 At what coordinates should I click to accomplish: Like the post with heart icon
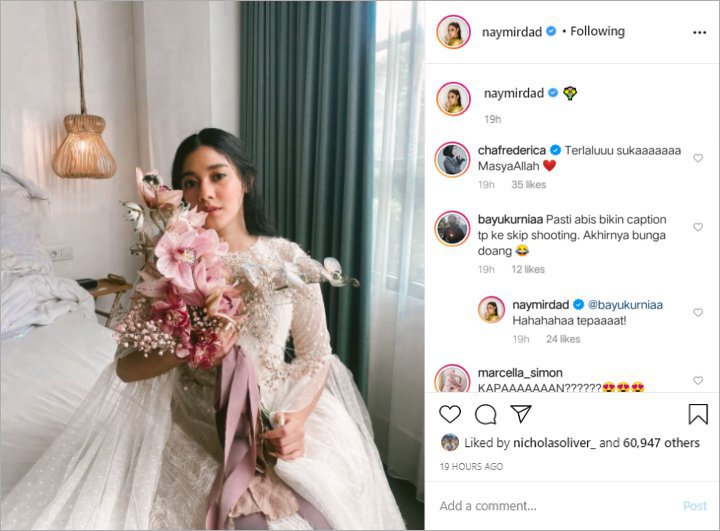[450, 414]
